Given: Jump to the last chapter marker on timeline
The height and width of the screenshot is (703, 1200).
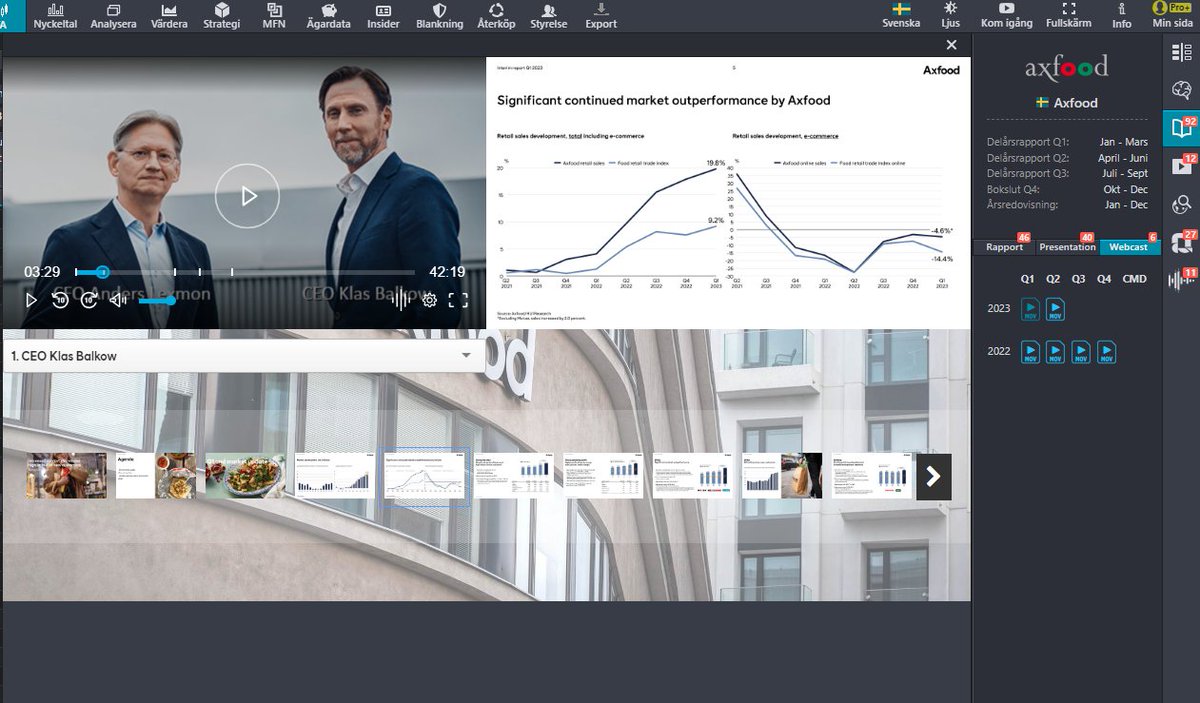Looking at the screenshot, I should [232, 272].
